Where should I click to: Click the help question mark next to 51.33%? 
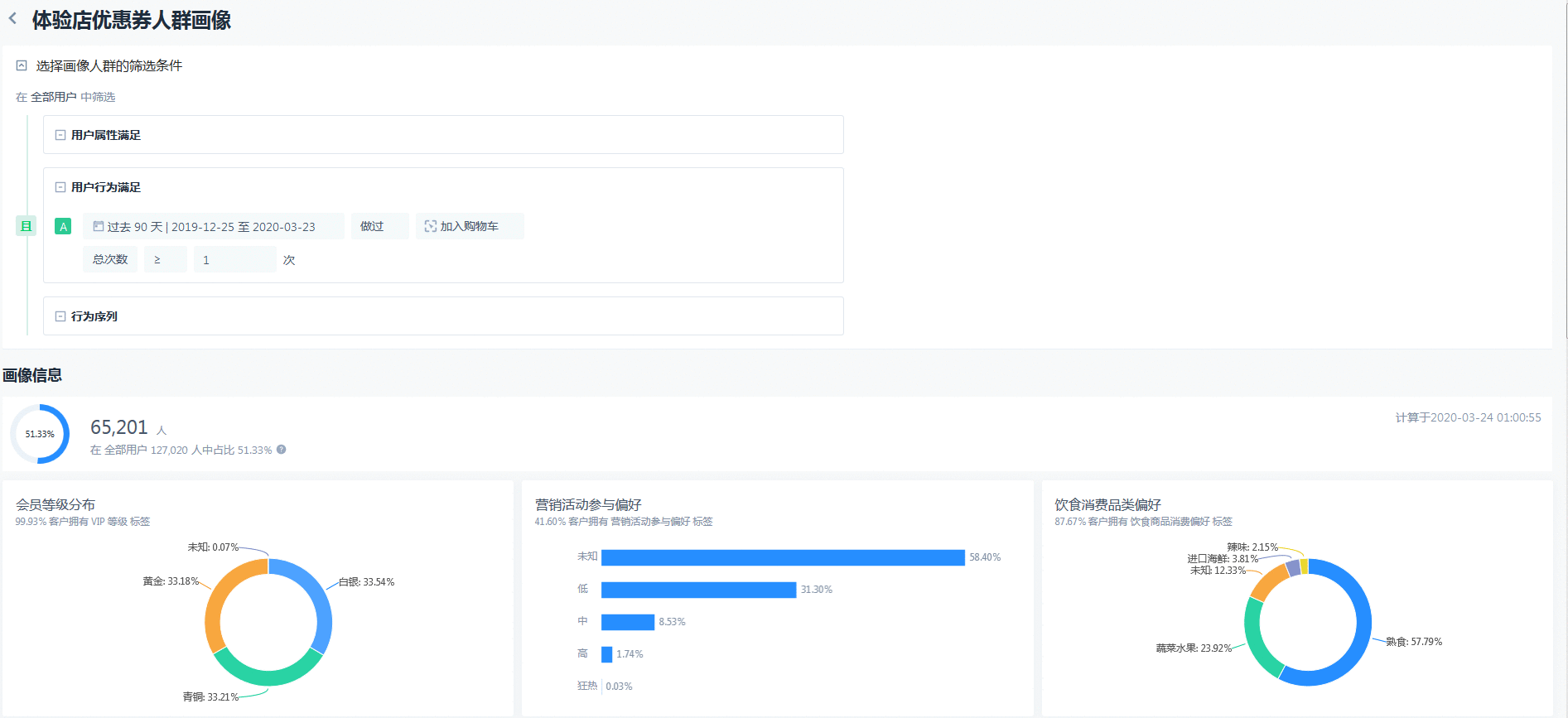[282, 450]
